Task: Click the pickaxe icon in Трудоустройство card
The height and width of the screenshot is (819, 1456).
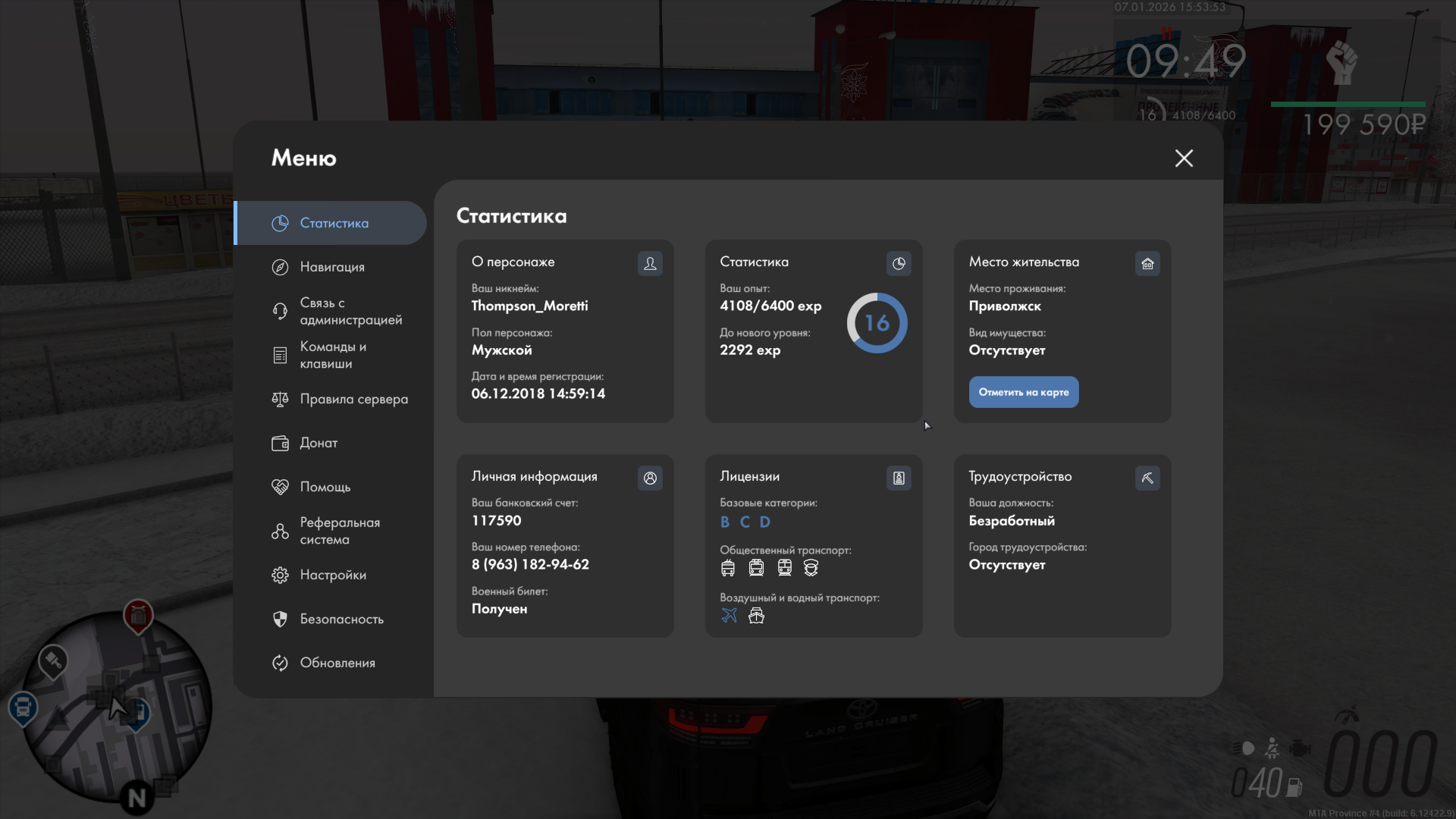Action: [1147, 478]
